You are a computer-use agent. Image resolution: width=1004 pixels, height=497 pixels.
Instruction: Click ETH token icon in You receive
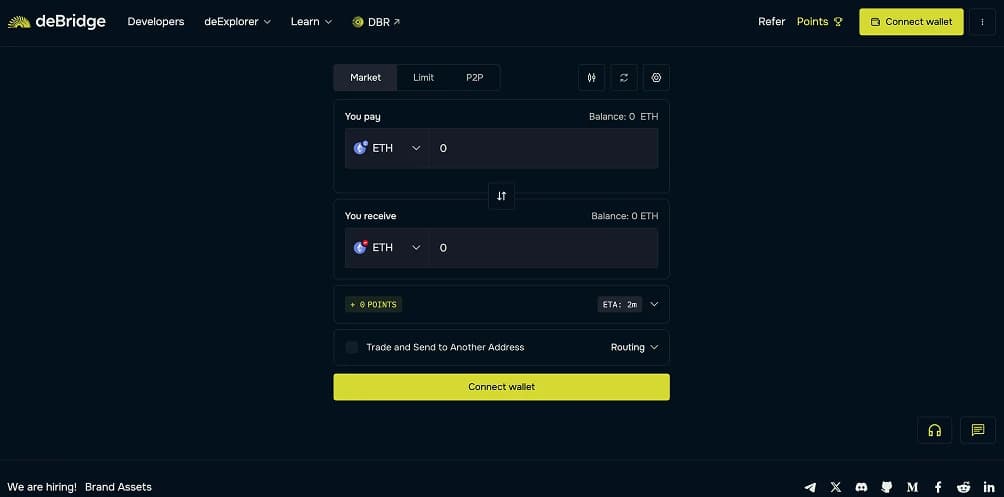[x=360, y=247]
